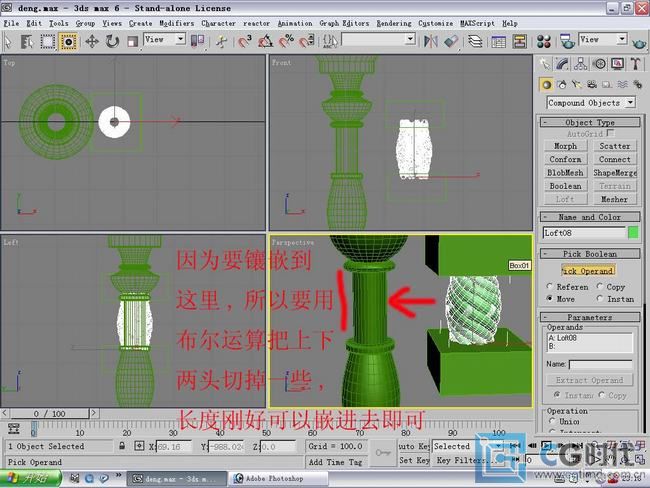Click the Pick Operand B button
The height and width of the screenshot is (488, 650).
tap(588, 271)
